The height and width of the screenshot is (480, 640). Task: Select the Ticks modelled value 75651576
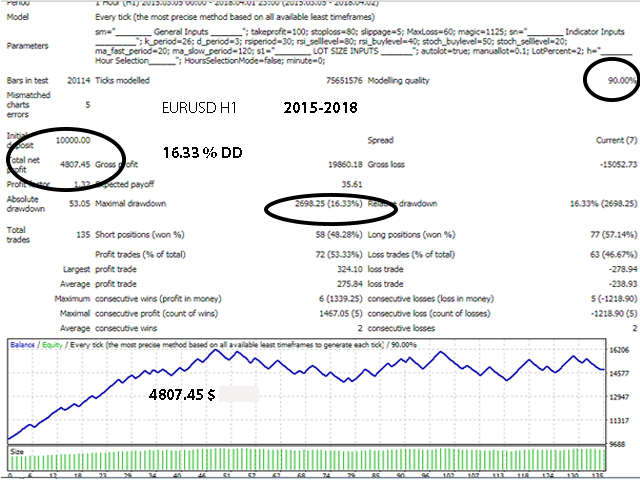coord(344,81)
